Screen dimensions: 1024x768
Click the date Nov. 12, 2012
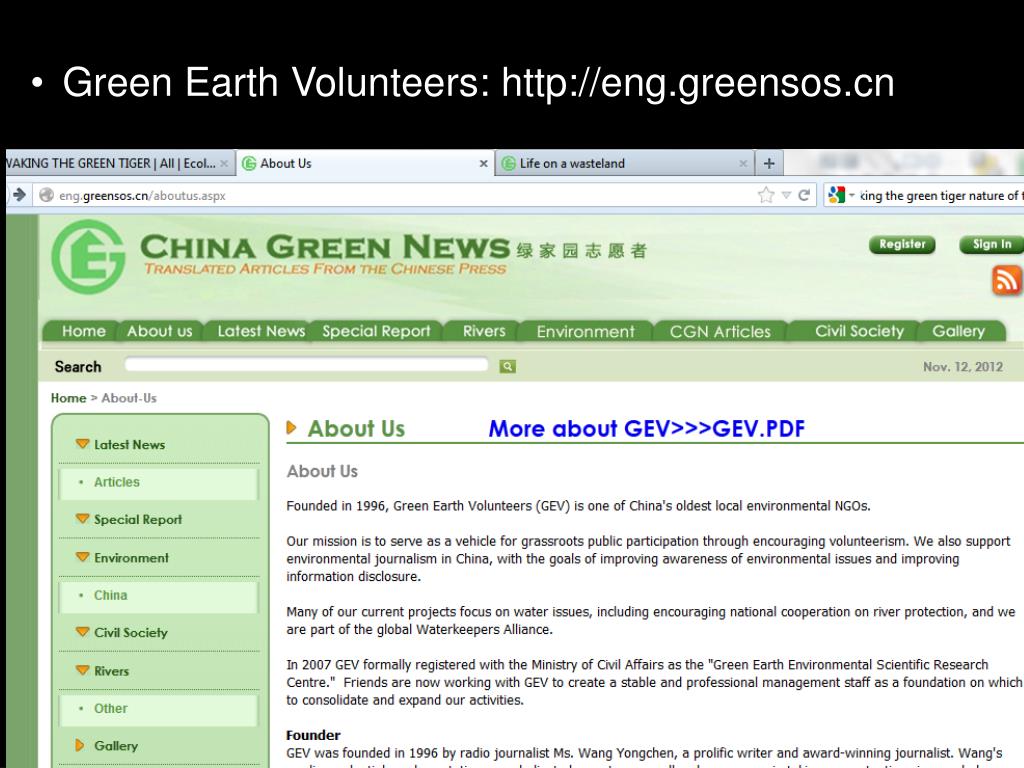pos(963,366)
